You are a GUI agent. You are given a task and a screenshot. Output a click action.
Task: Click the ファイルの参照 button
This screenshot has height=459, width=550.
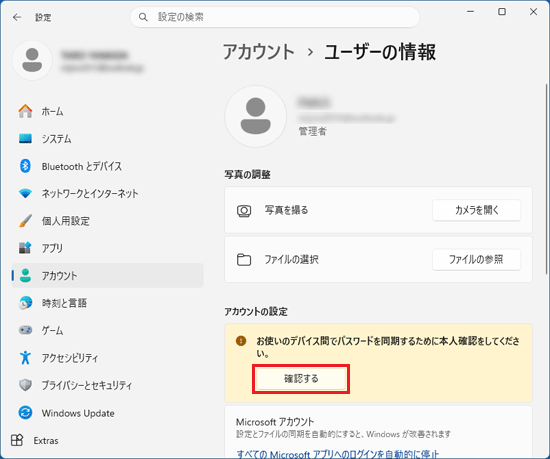[x=476, y=259]
